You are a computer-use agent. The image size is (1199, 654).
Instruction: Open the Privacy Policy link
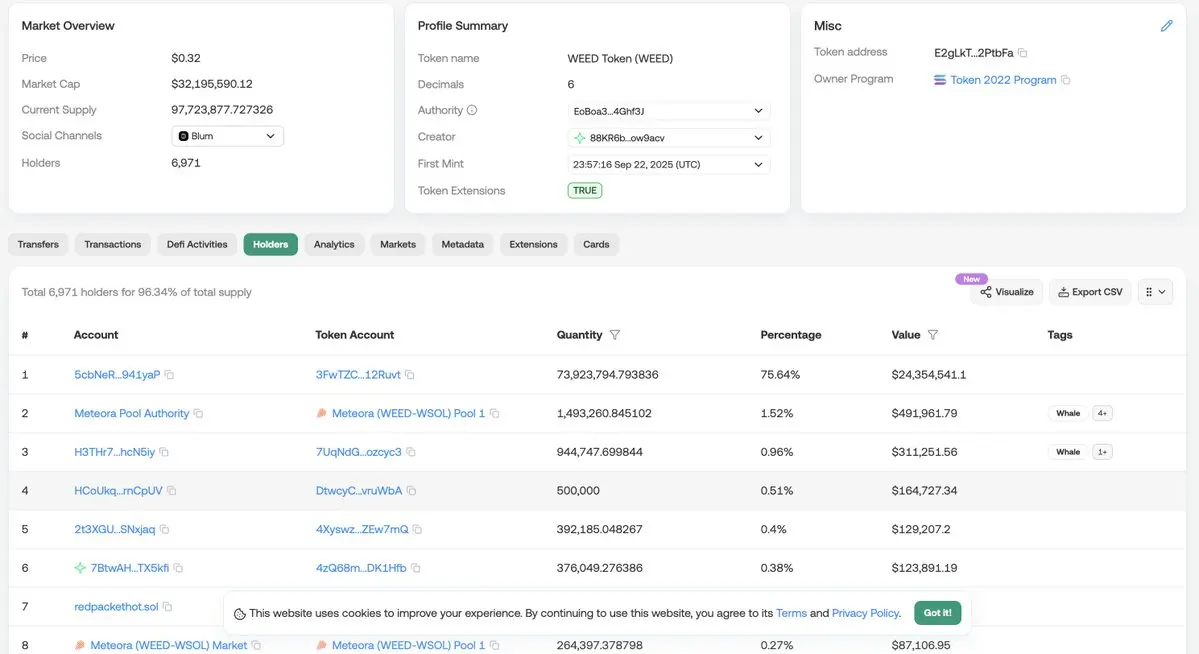coord(866,613)
